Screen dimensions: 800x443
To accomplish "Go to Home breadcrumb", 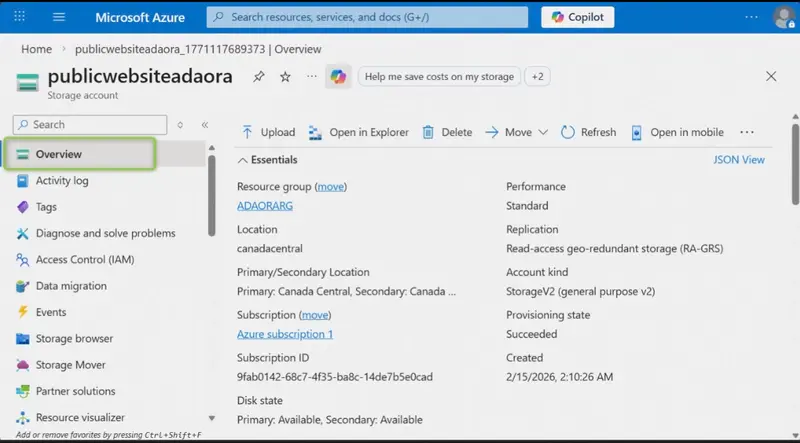I will (36, 49).
